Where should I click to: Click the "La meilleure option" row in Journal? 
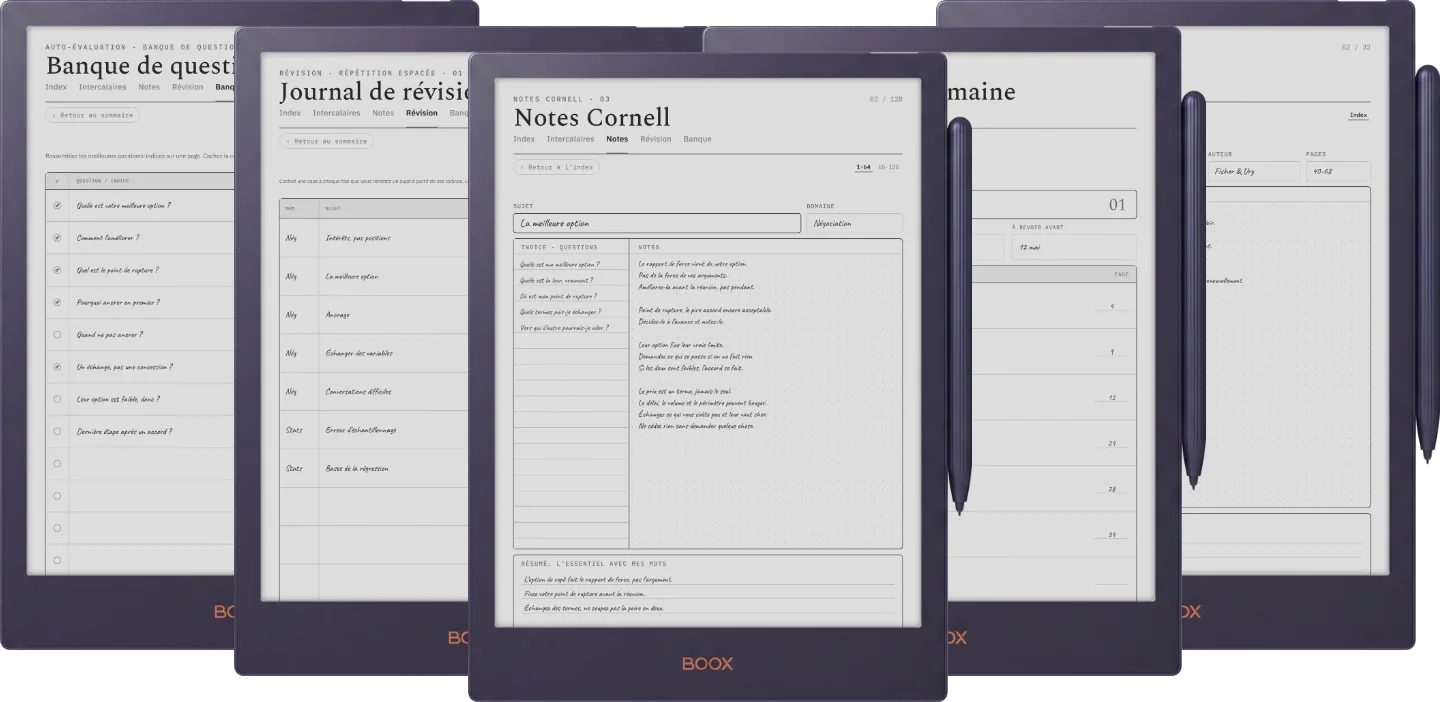coord(375,276)
